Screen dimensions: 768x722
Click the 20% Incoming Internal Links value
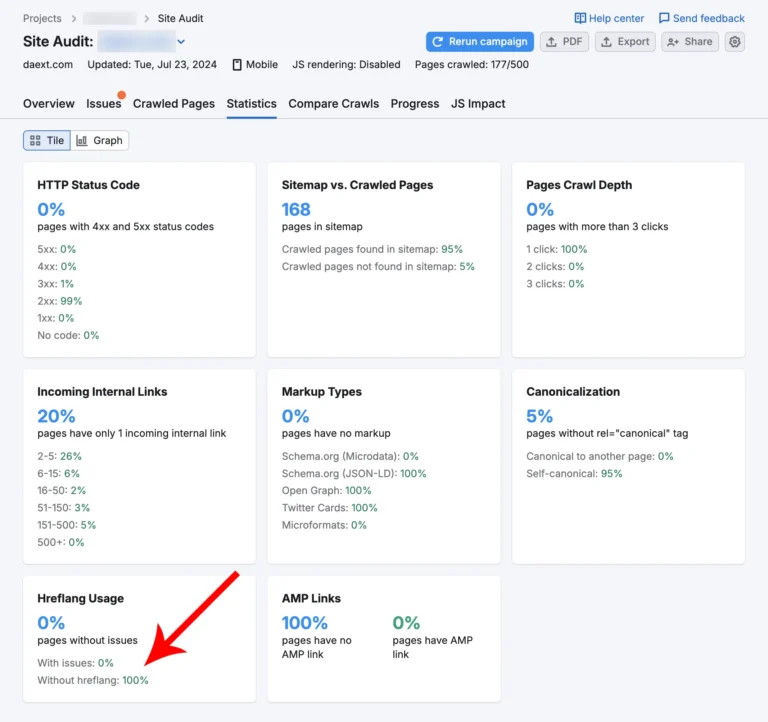[56, 416]
